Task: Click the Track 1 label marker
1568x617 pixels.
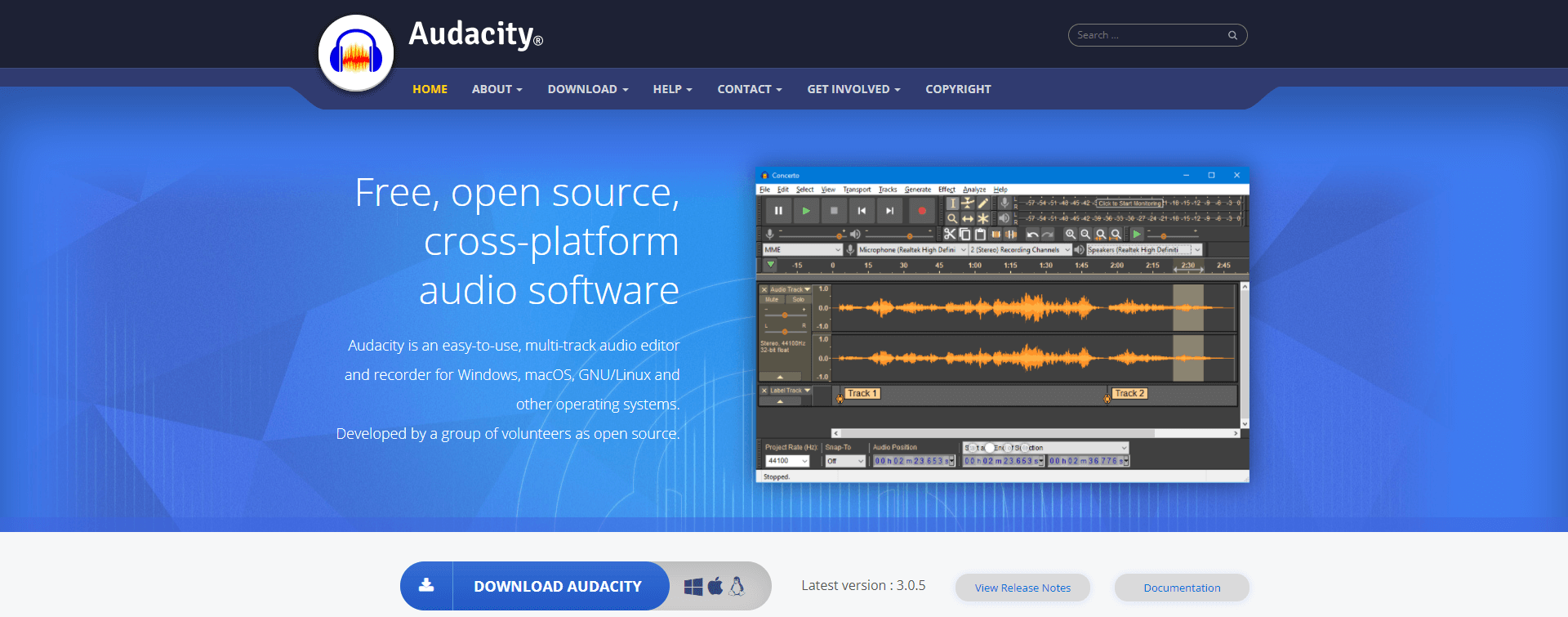Action: coord(862,393)
